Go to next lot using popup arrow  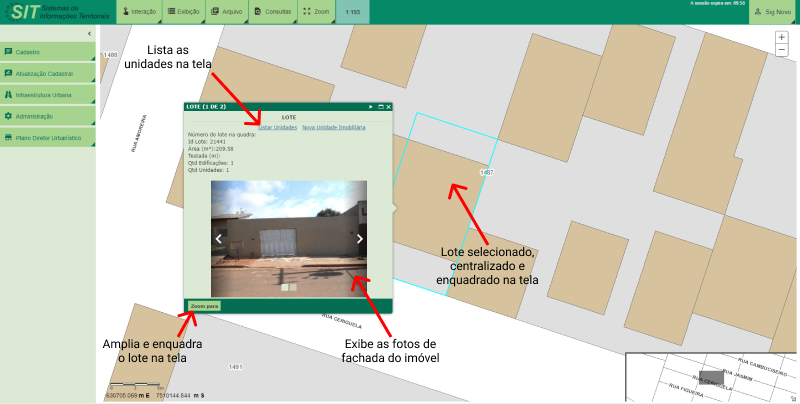[x=370, y=106]
